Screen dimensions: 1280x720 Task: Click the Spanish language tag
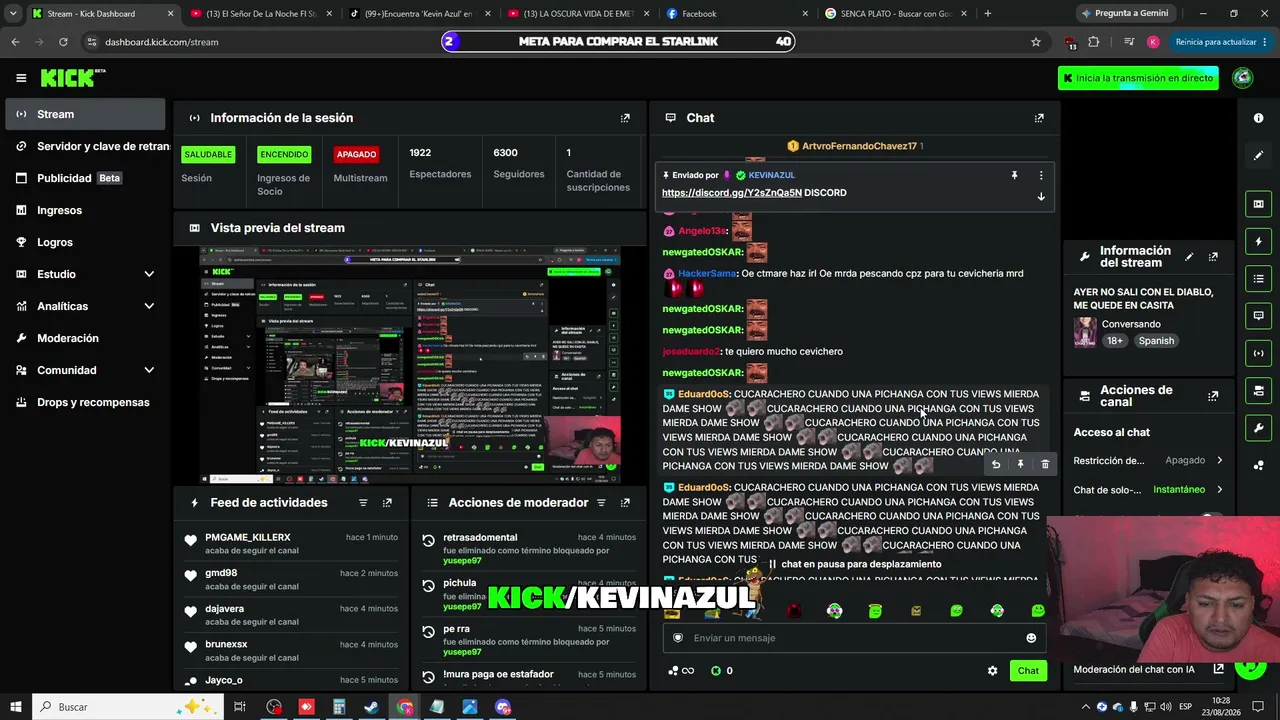click(x=1156, y=341)
